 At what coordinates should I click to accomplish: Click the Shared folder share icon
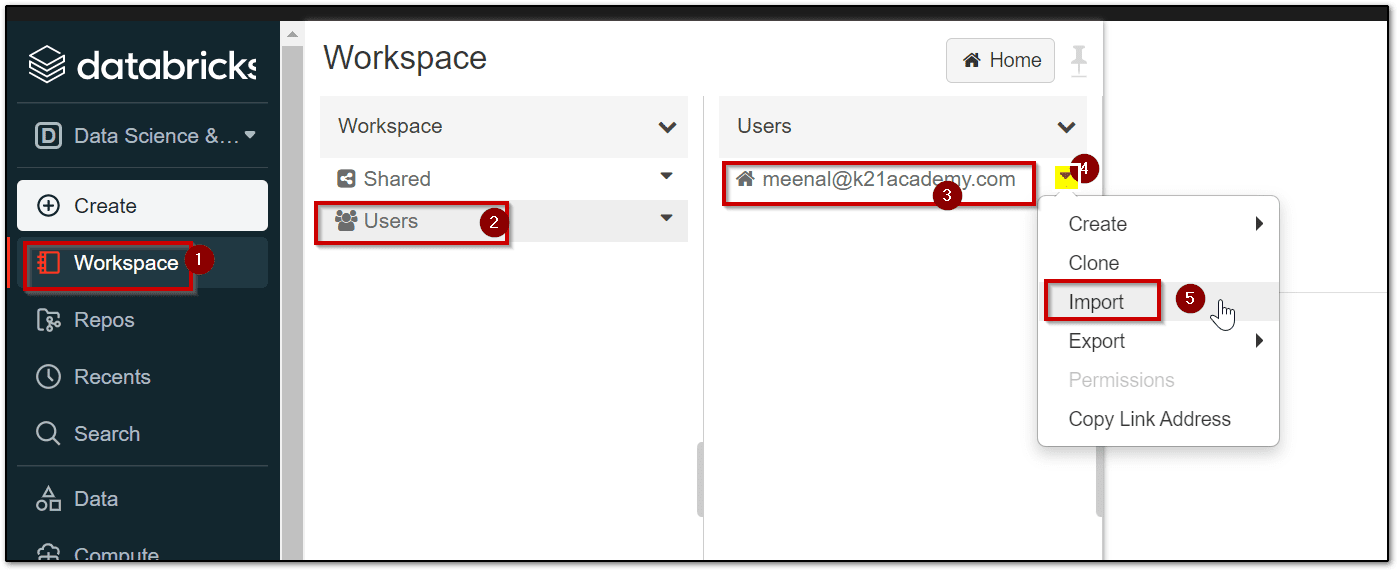click(x=347, y=179)
